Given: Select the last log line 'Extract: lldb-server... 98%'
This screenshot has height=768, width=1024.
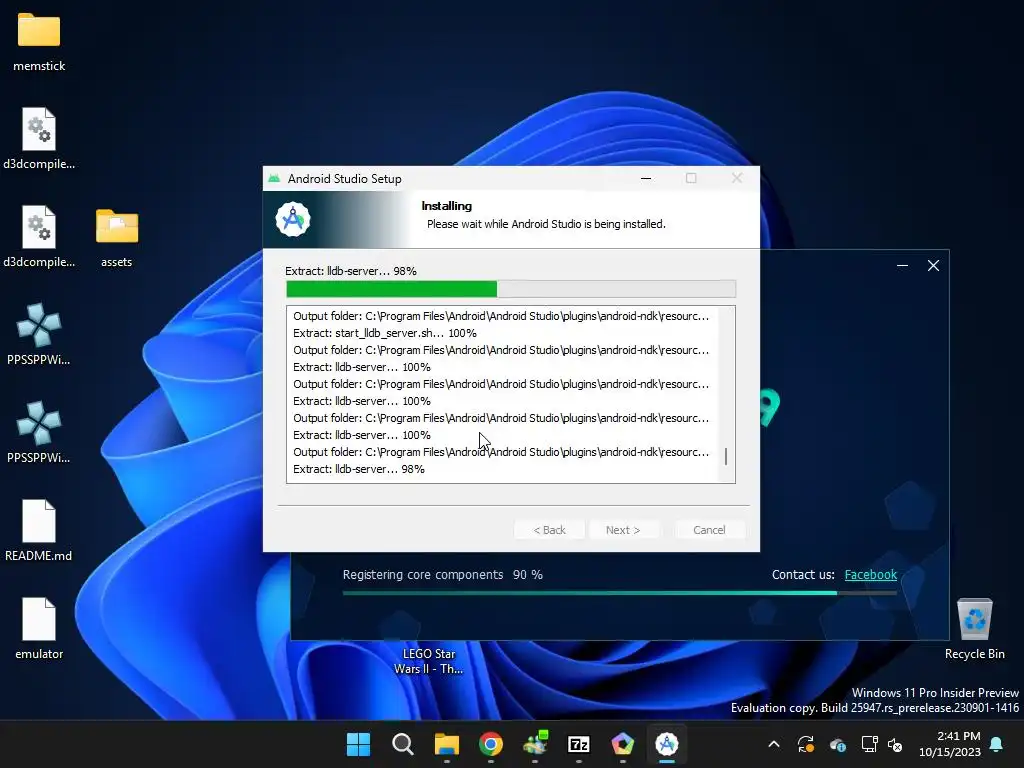Looking at the screenshot, I should click(x=359, y=469).
